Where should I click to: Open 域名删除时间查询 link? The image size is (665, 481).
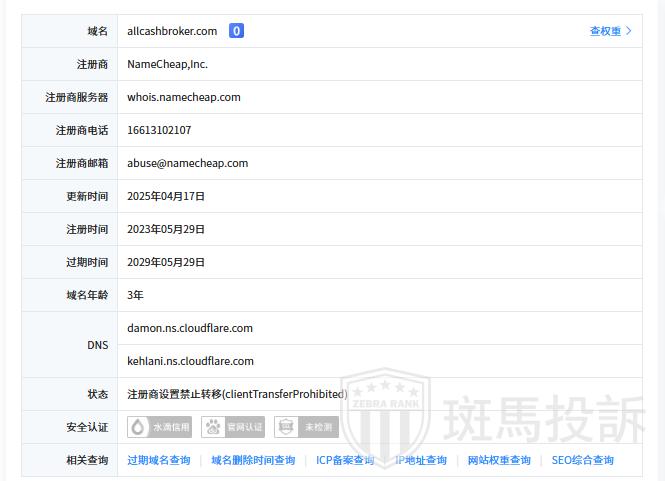coord(253,460)
